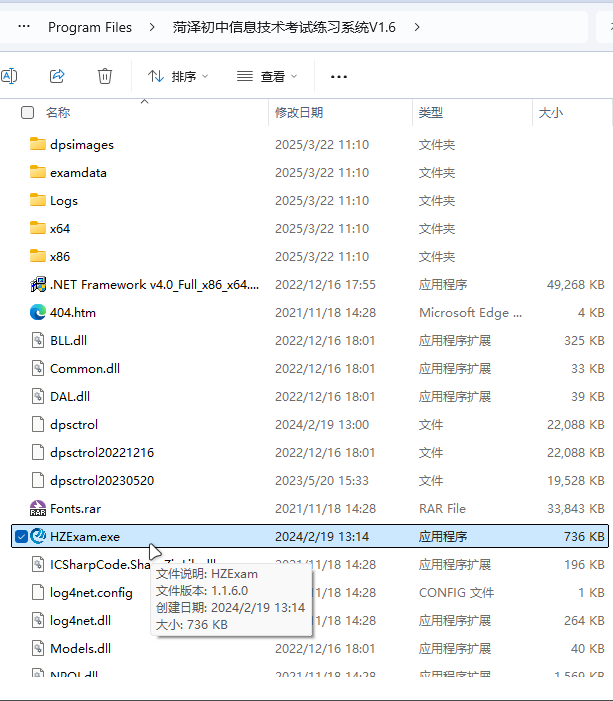Screen dimensions: 613x701
Task: Uncheck the HZExam.exe row checkbox
Action: (x=21, y=536)
